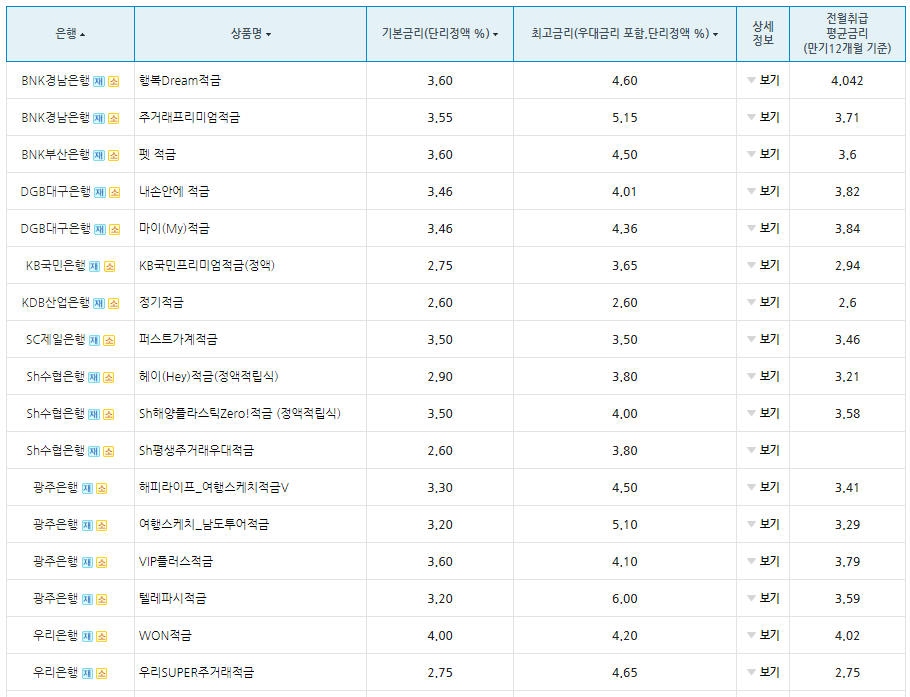Click the 재 icon beside Sh수협은행 헤이(Hey)적금 row
The image size is (910, 697).
click(x=96, y=376)
